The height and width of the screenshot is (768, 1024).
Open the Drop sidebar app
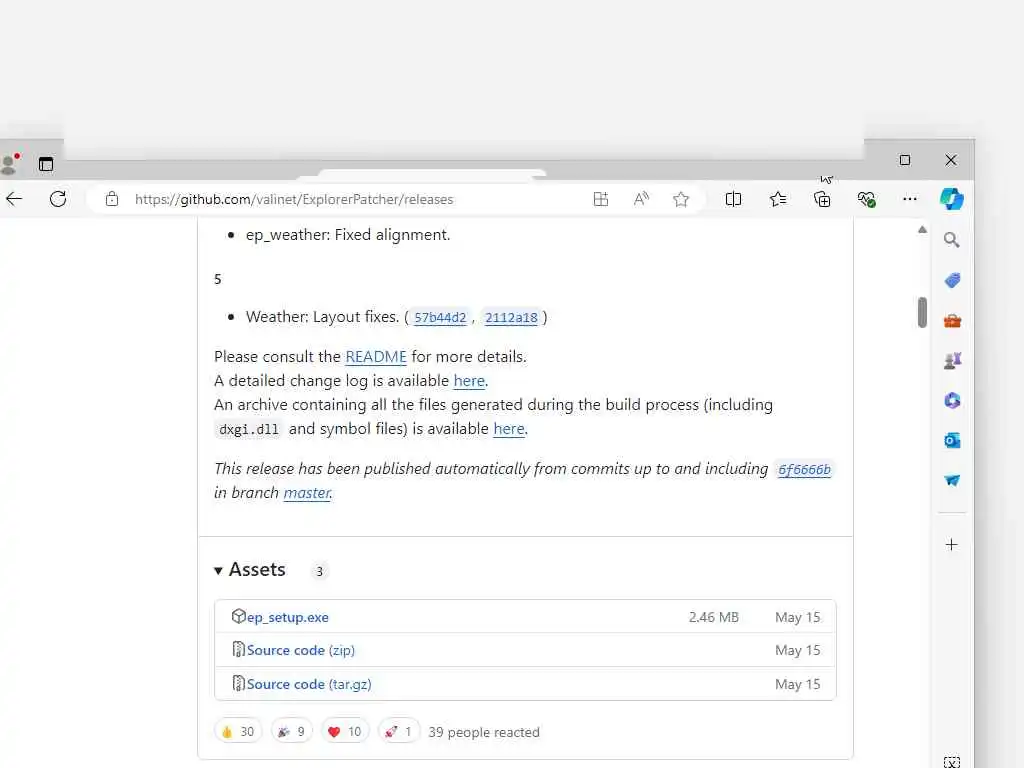click(952, 481)
